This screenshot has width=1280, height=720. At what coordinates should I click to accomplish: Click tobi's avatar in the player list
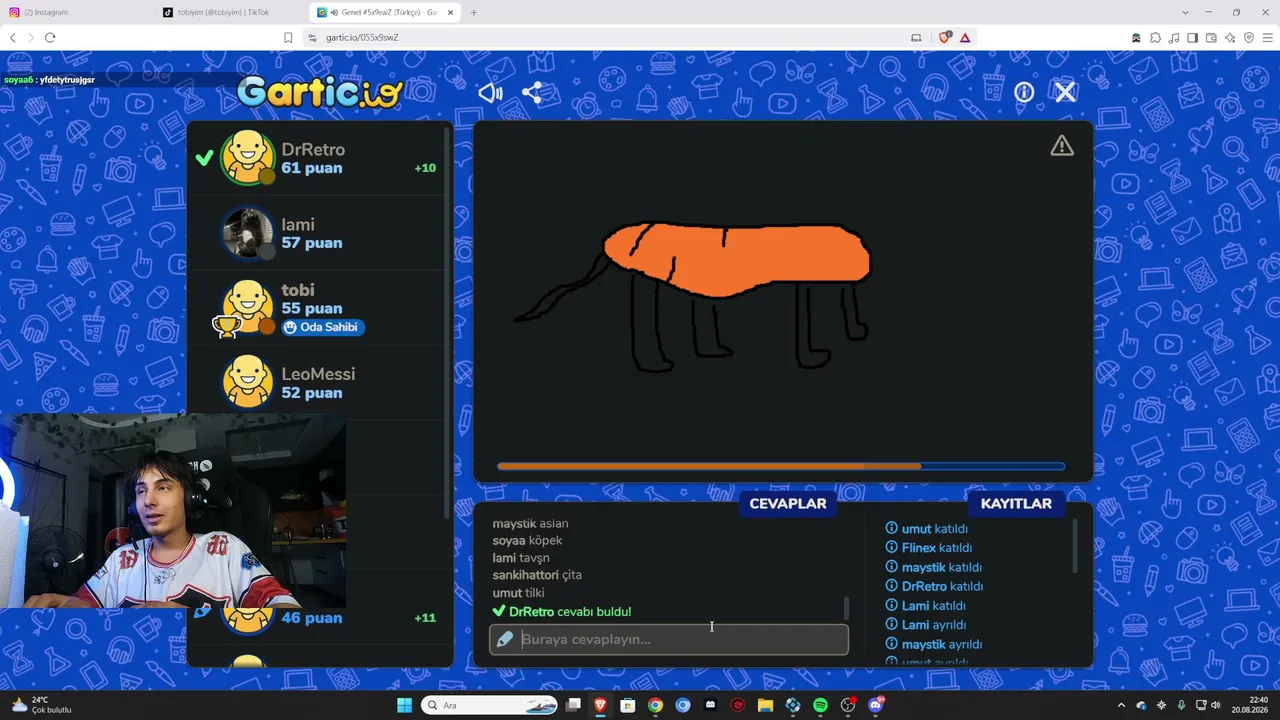247,308
